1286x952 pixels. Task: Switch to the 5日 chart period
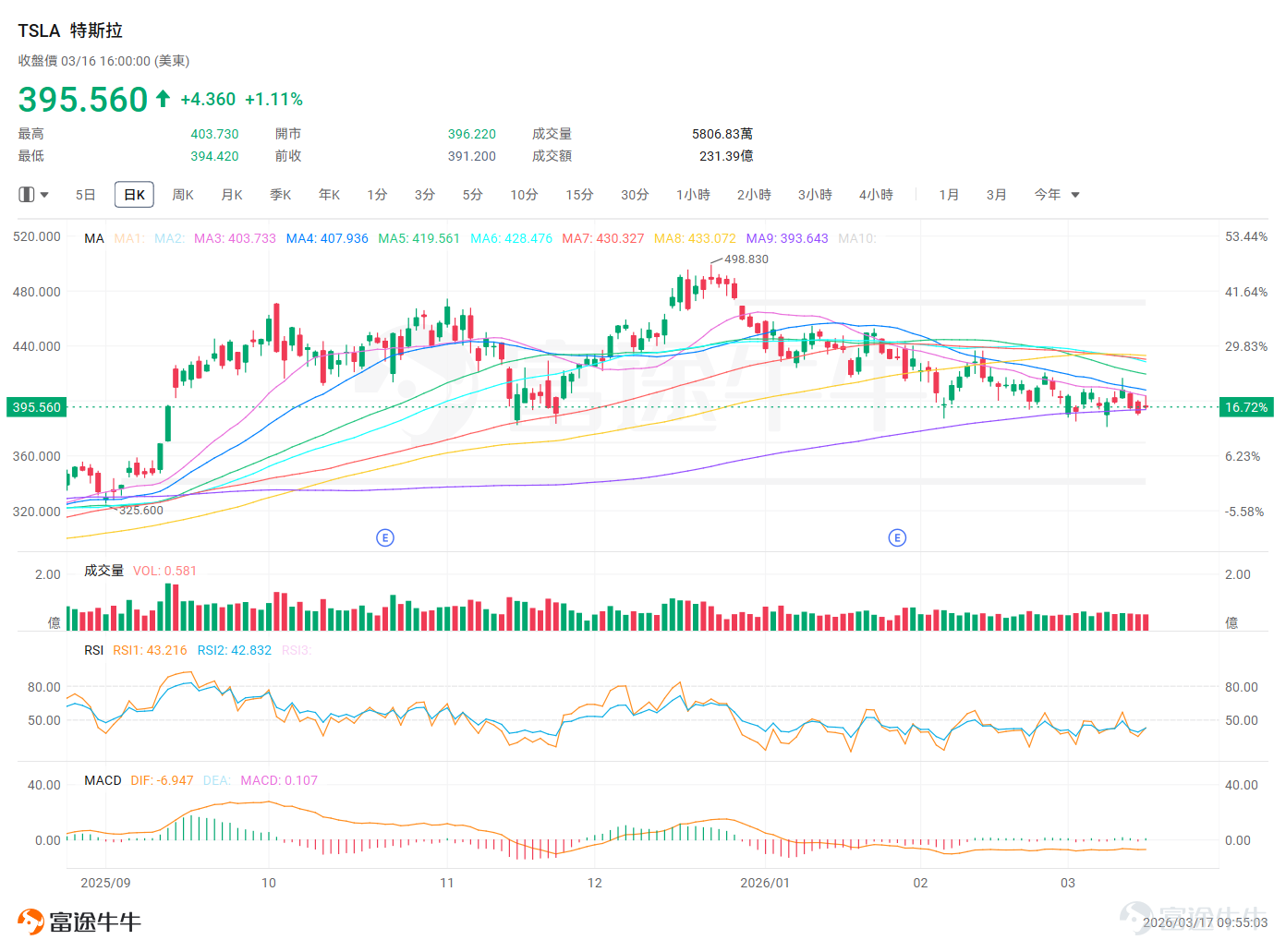[85, 195]
